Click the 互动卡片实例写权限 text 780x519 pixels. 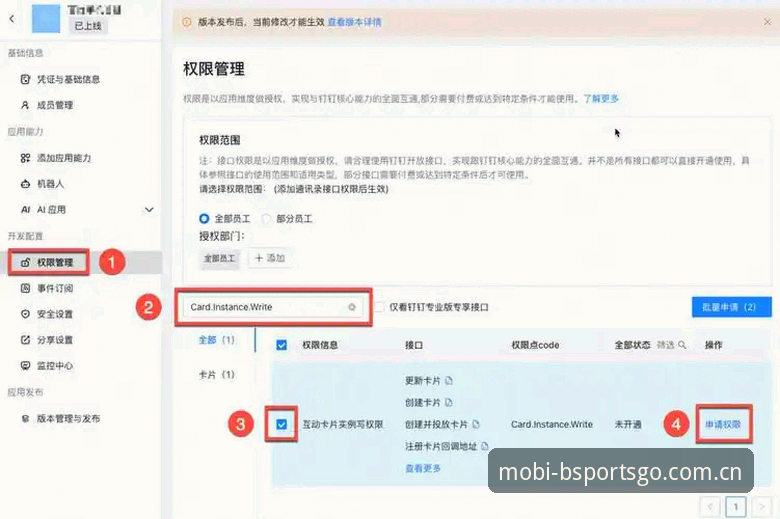tap(343, 424)
